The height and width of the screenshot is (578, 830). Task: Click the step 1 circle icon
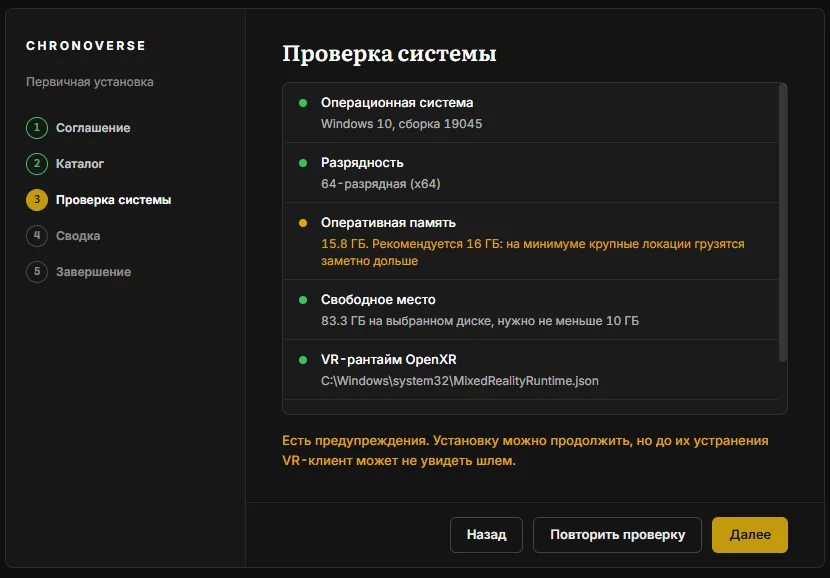click(x=37, y=128)
